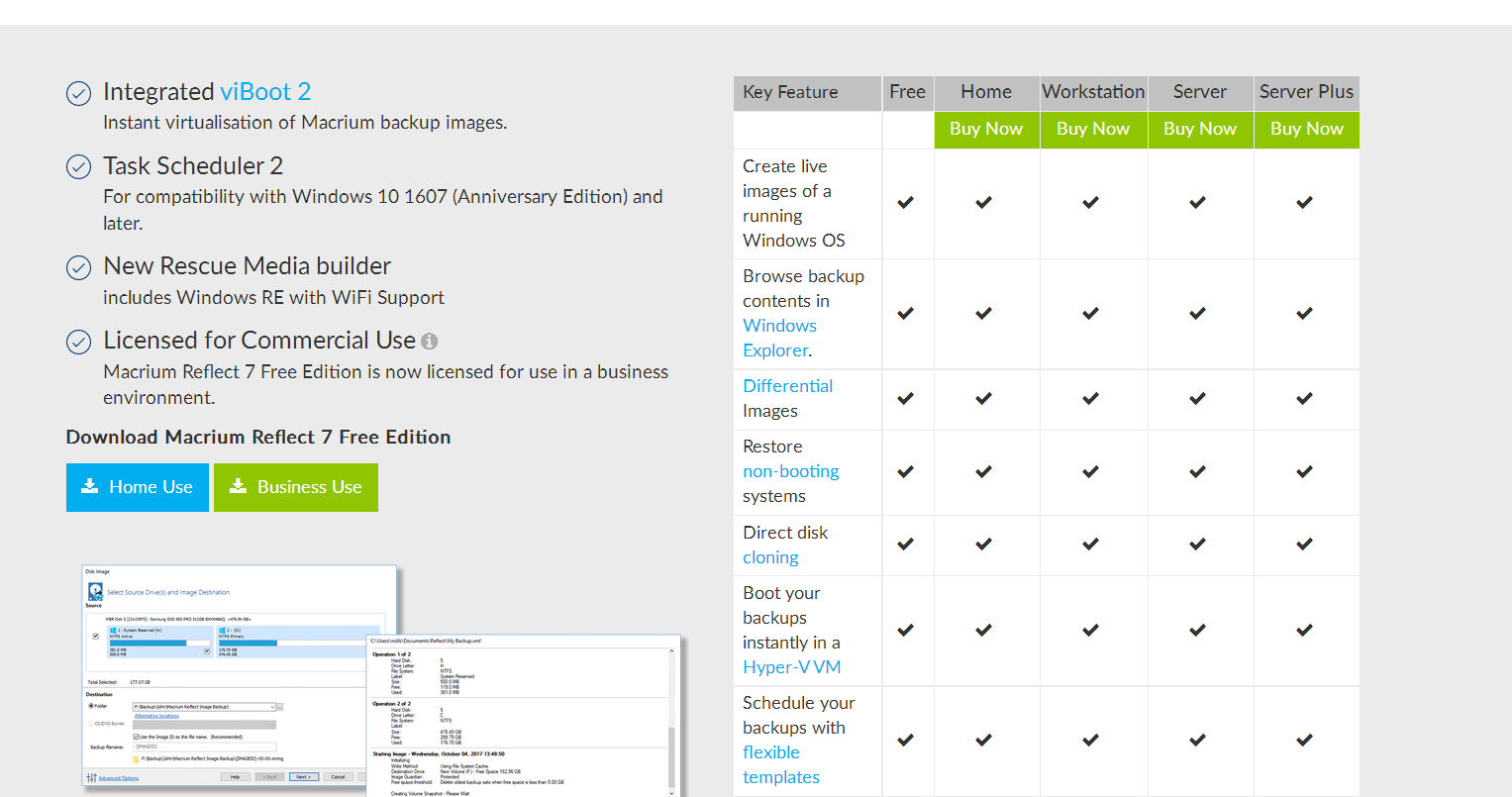Viewport: 1512px width, 797px height.
Task: Follow the Windows Explorer link
Action: coord(779,338)
